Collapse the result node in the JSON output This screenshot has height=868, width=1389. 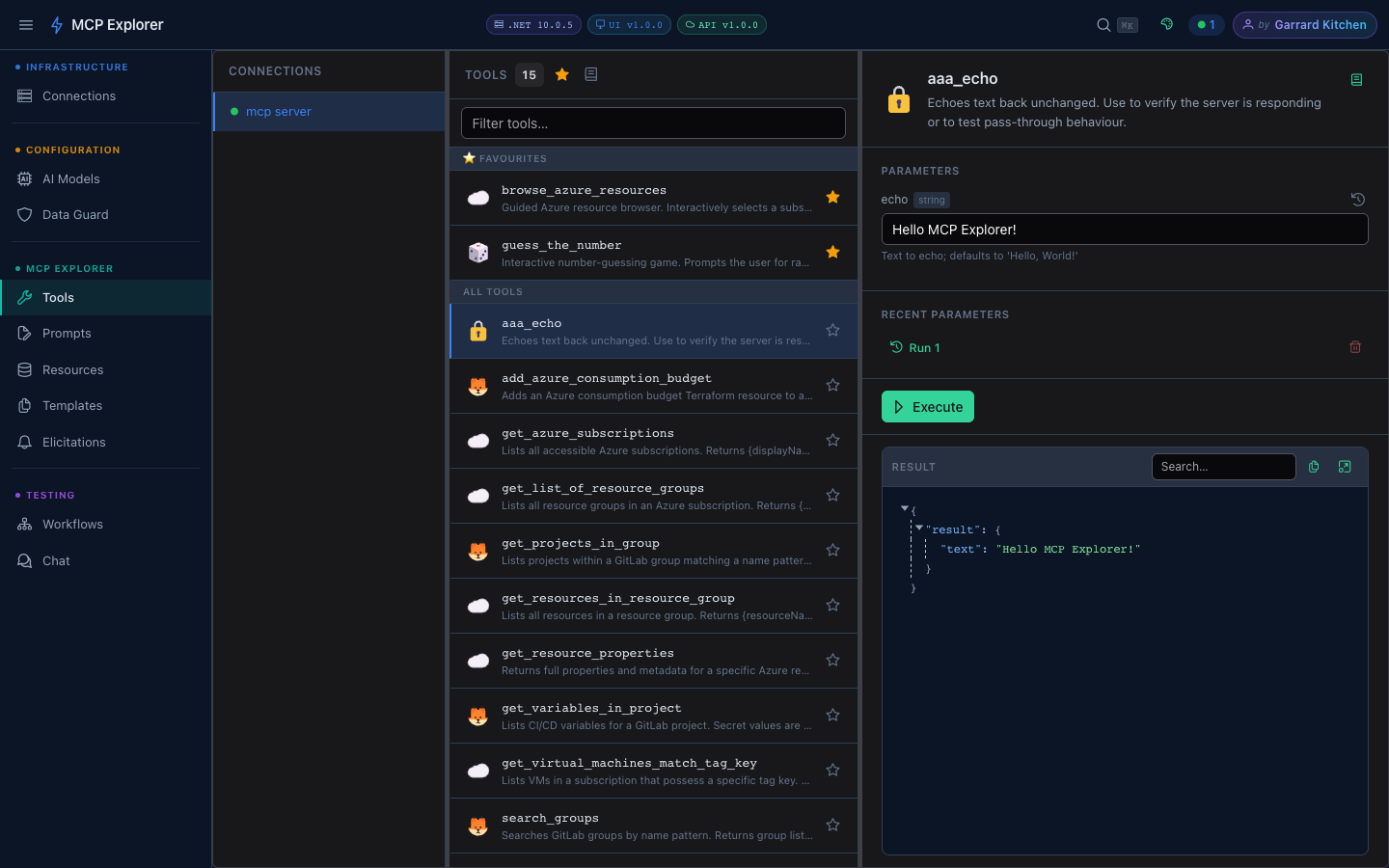(x=918, y=529)
